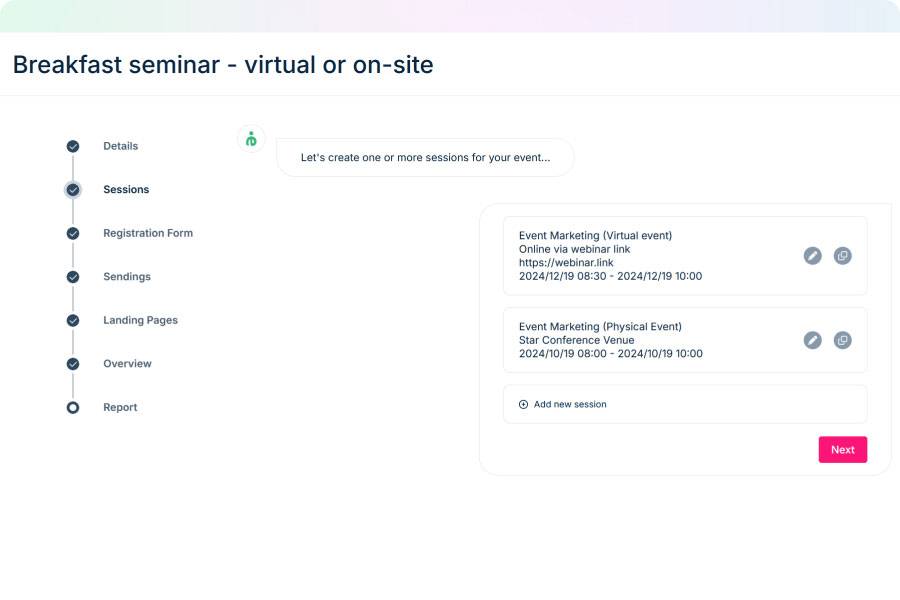Image resolution: width=900 pixels, height=600 pixels.
Task: Click the Overview step checkmark circle
Action: pos(73,364)
